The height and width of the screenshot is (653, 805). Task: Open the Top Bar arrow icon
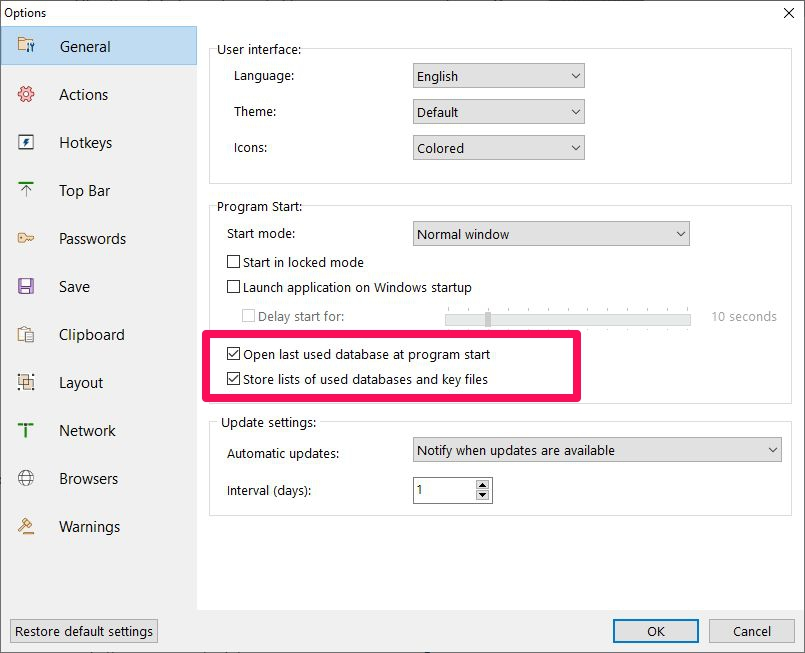point(26,189)
